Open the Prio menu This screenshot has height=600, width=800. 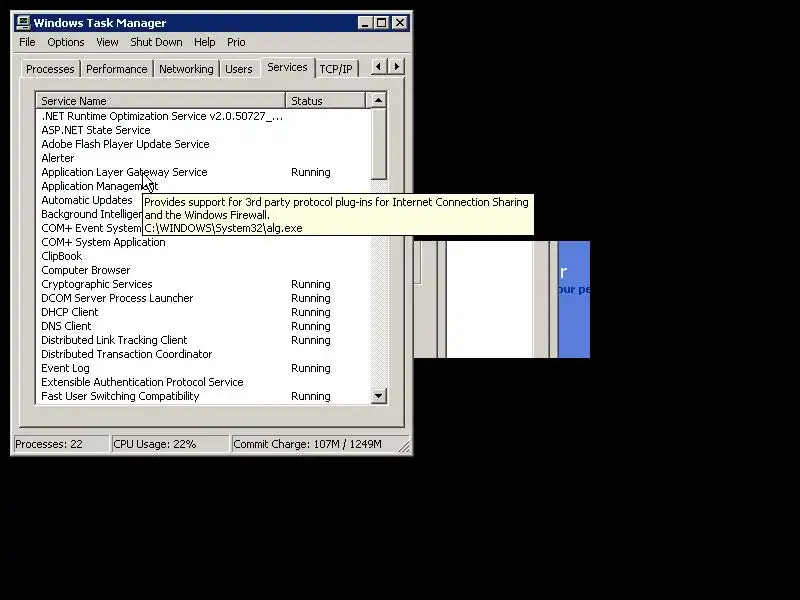pyautogui.click(x=236, y=42)
